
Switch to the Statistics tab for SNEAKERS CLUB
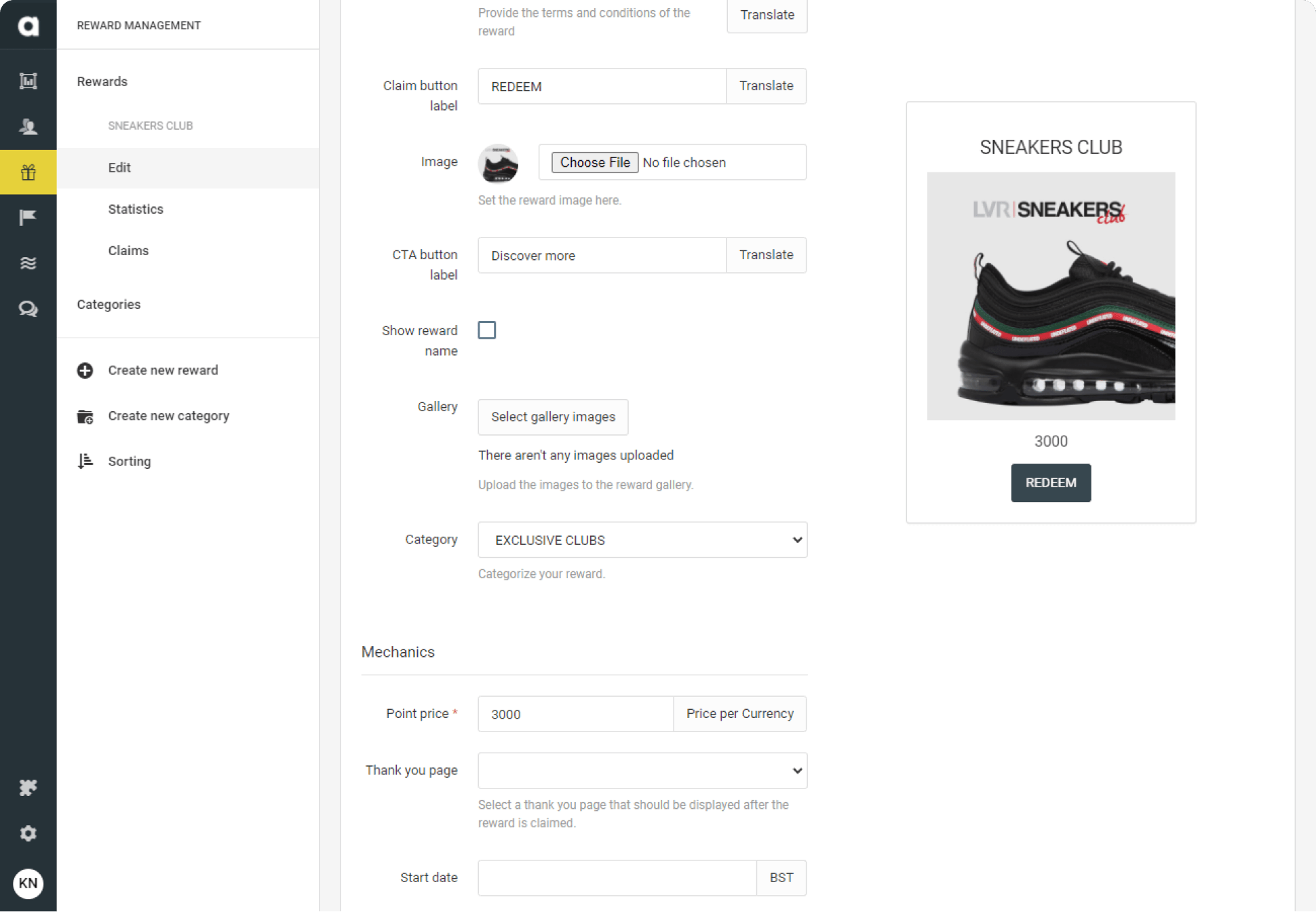[135, 209]
